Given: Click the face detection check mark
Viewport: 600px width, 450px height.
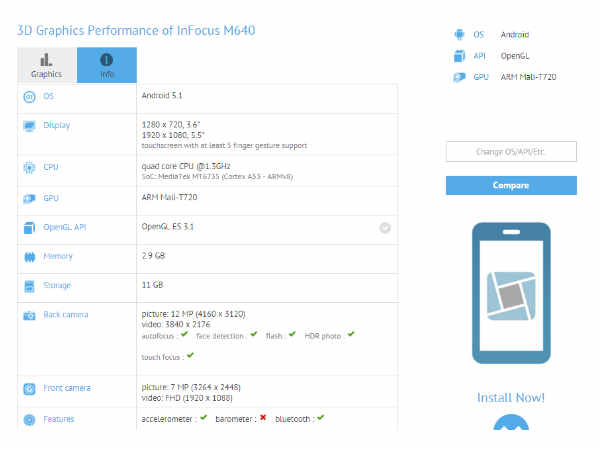Looking at the screenshot, I should coord(254,334).
